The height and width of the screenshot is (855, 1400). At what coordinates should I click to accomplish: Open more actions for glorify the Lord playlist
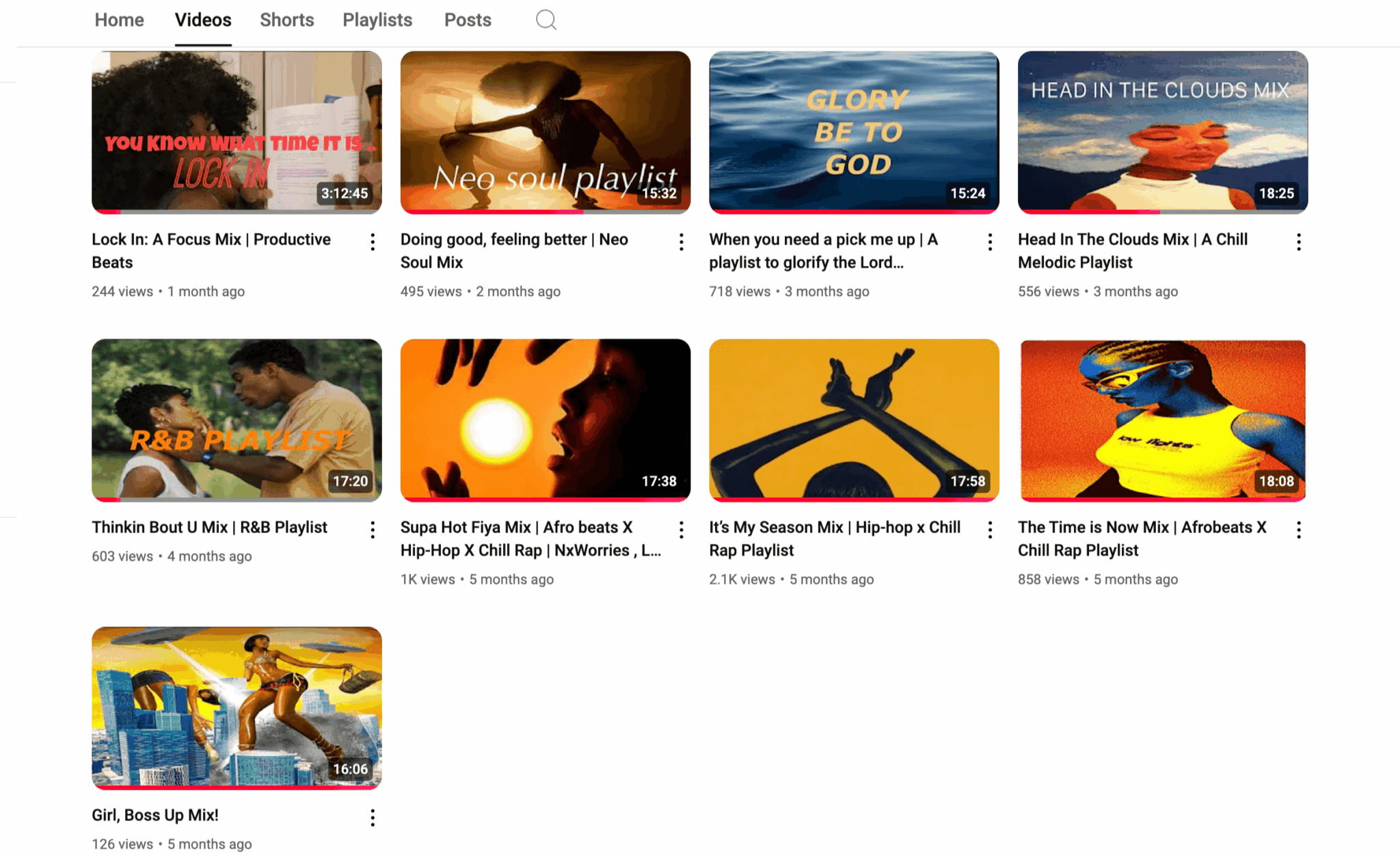point(990,242)
